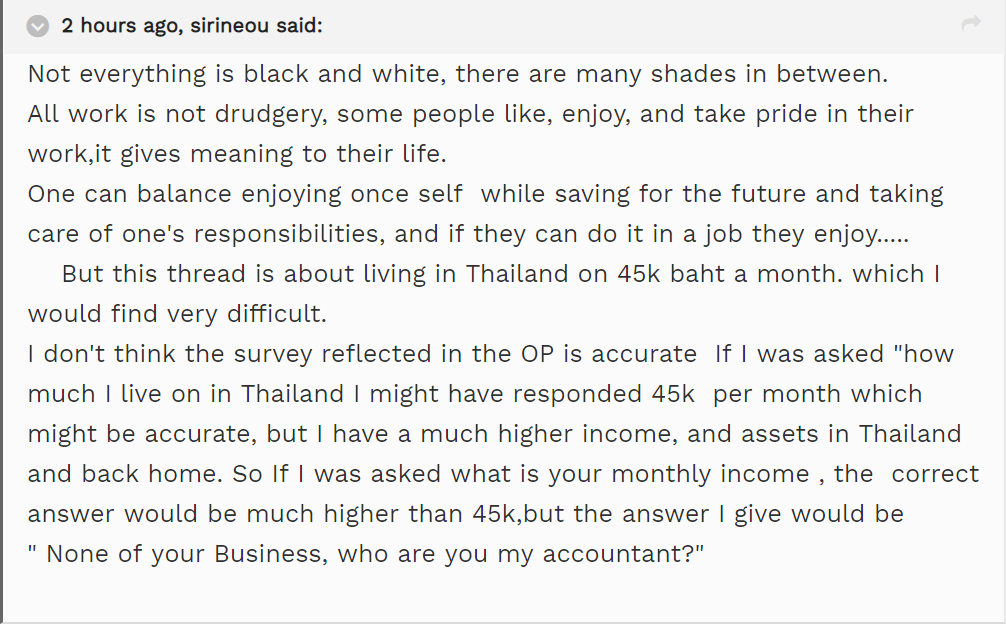Click the "2 hours ago" timestamp text
Viewport: 1006px width, 625px height.
[121, 26]
